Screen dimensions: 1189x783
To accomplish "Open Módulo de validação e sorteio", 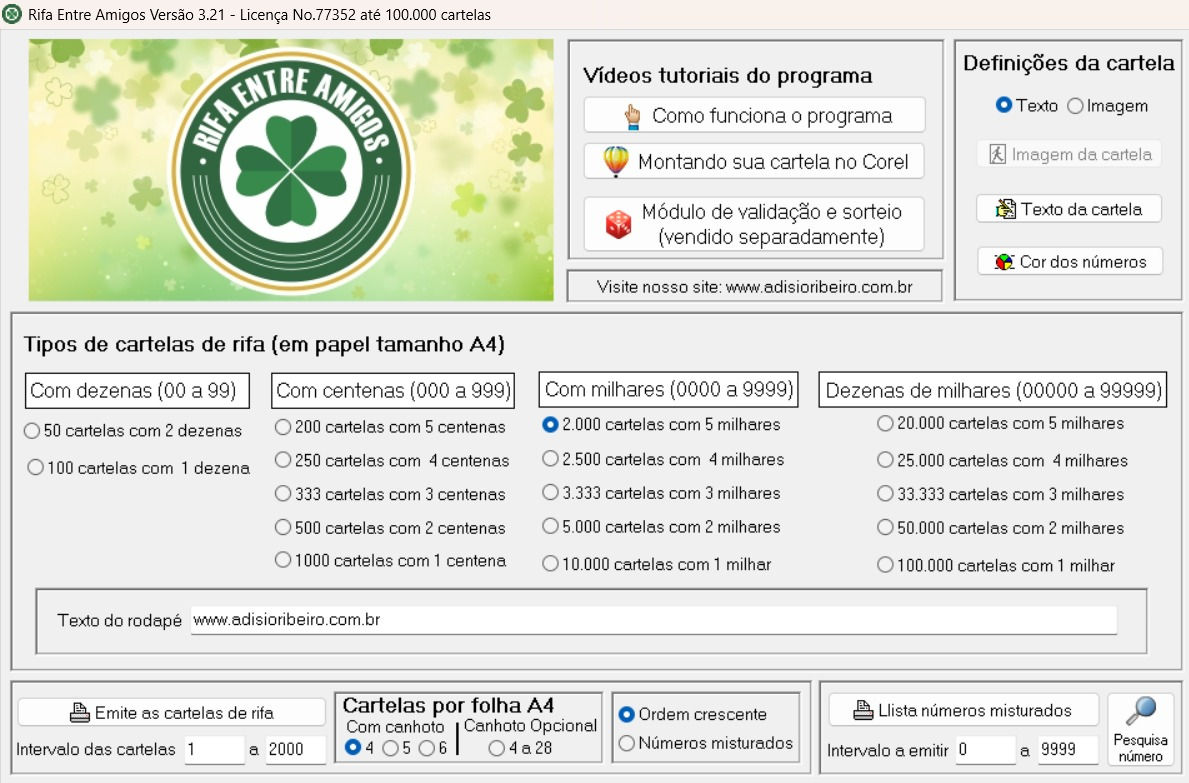I will tap(754, 224).
